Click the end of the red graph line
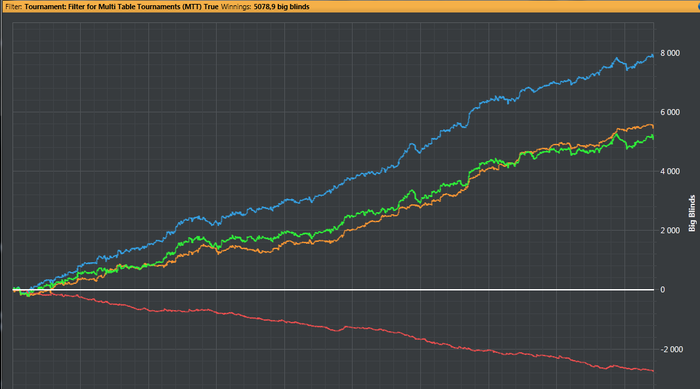Viewport: 700px width, 389px height. click(x=653, y=371)
